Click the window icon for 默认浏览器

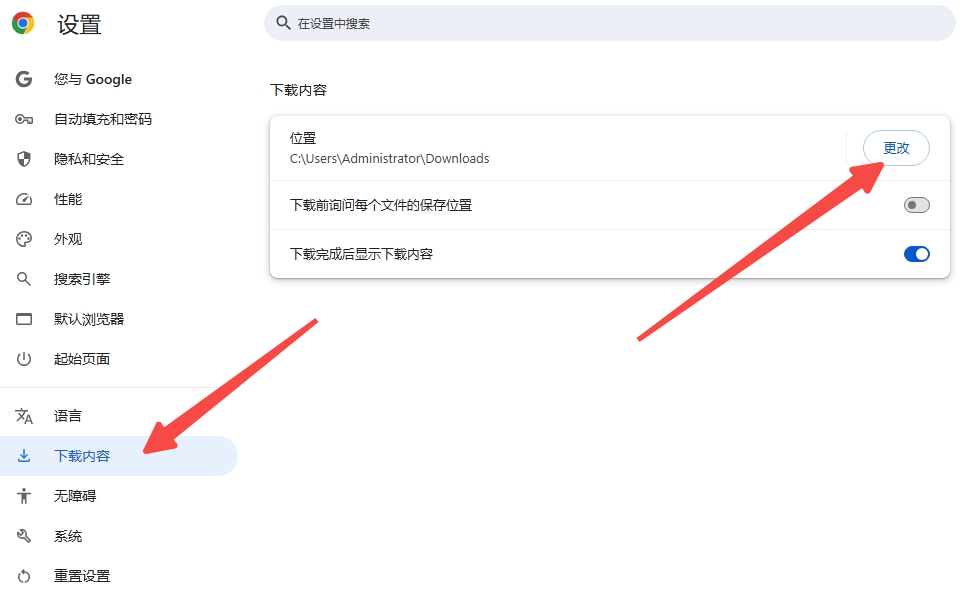24,319
